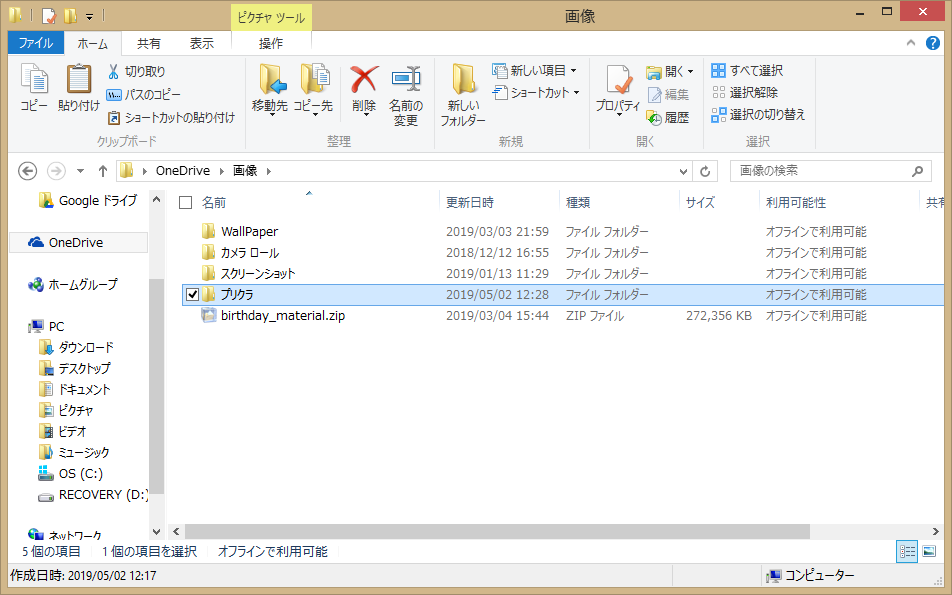Open the address bar history dropdown arrow
The image size is (952, 595).
click(x=684, y=171)
